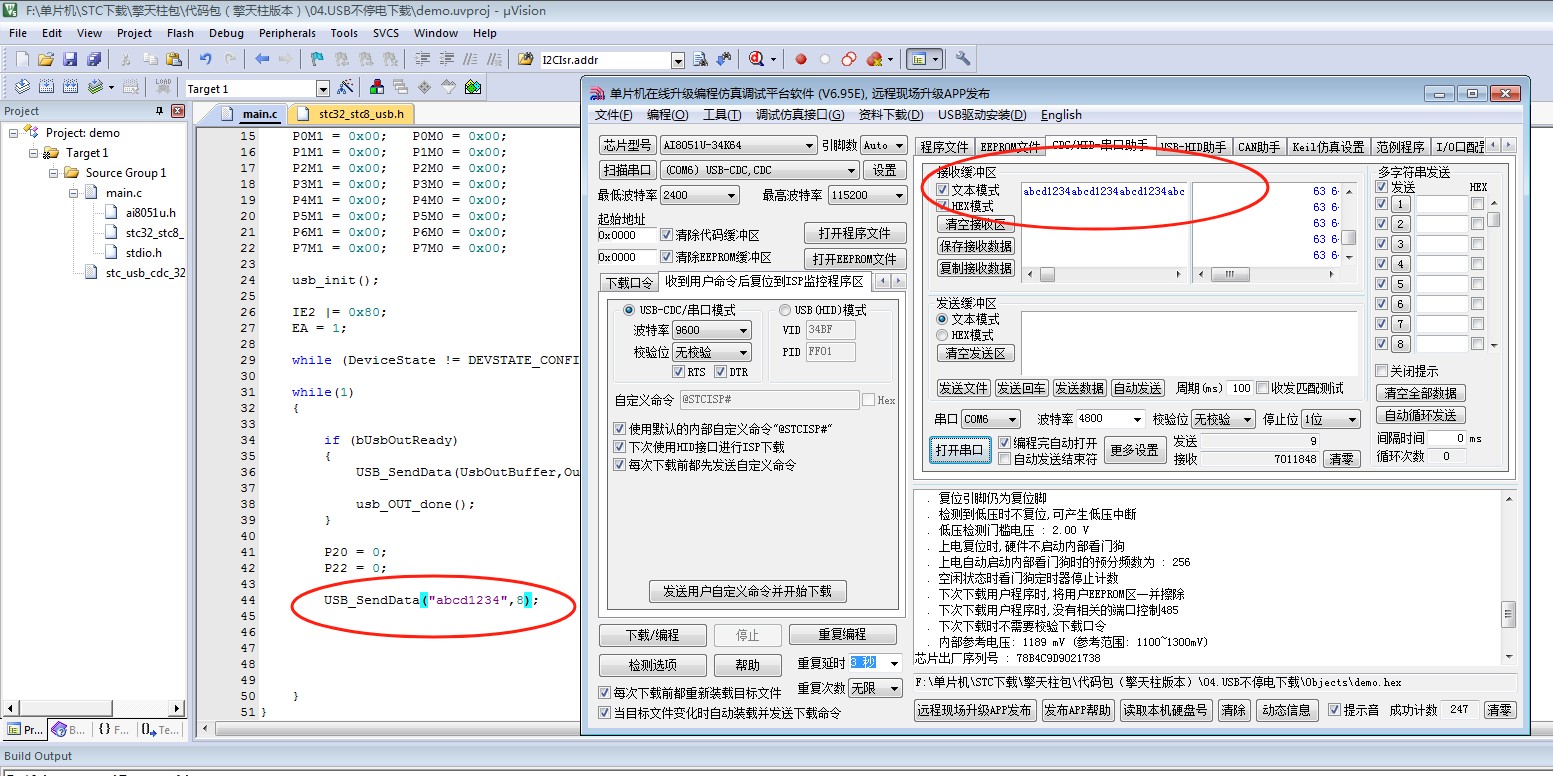This screenshot has width=1553, height=776.
Task: Undo the last edit in µVision
Action: coord(205,59)
